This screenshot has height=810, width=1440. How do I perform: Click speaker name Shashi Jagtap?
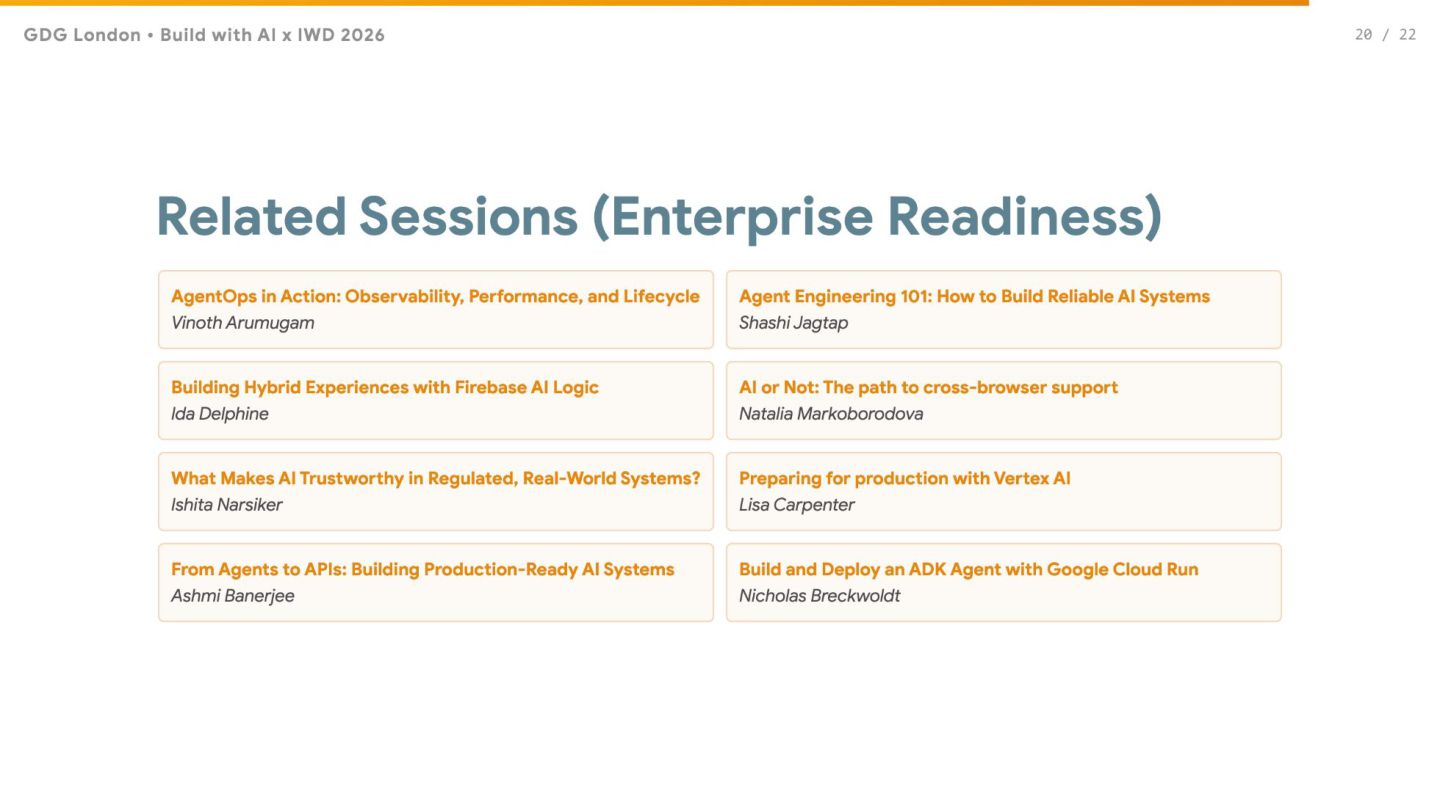[x=793, y=323]
